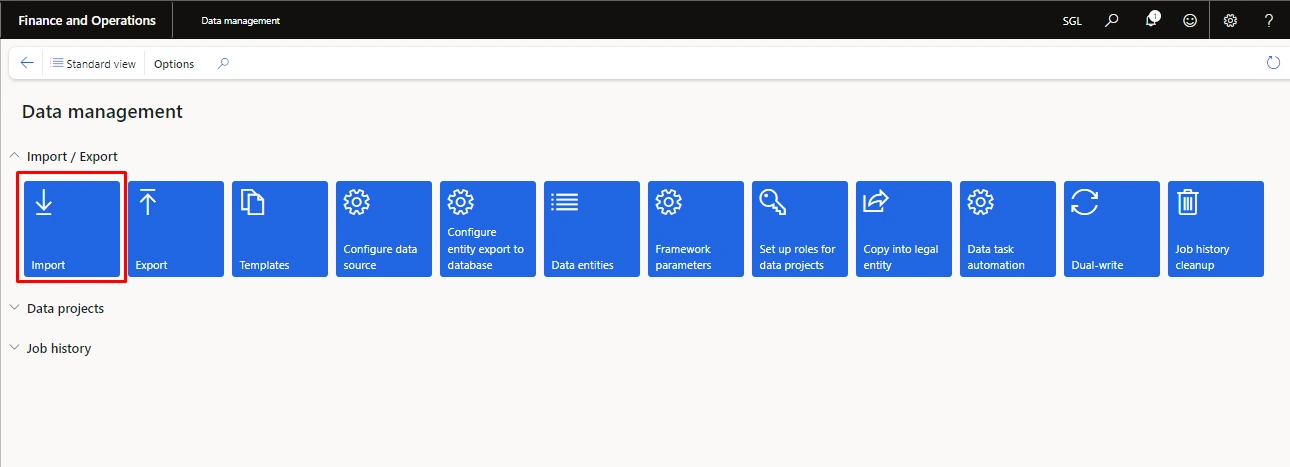This screenshot has width=1290, height=467.
Task: Open Set up roles for data projects tile
Action: click(x=800, y=228)
